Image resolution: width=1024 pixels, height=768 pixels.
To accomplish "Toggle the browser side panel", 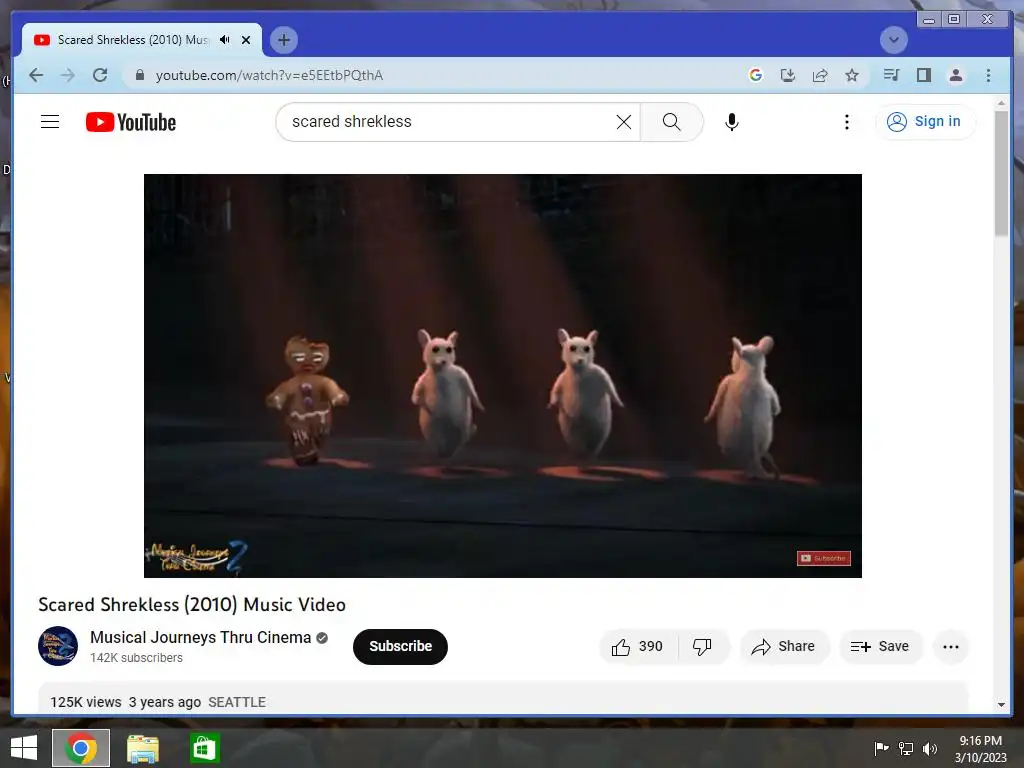I will [x=923, y=75].
